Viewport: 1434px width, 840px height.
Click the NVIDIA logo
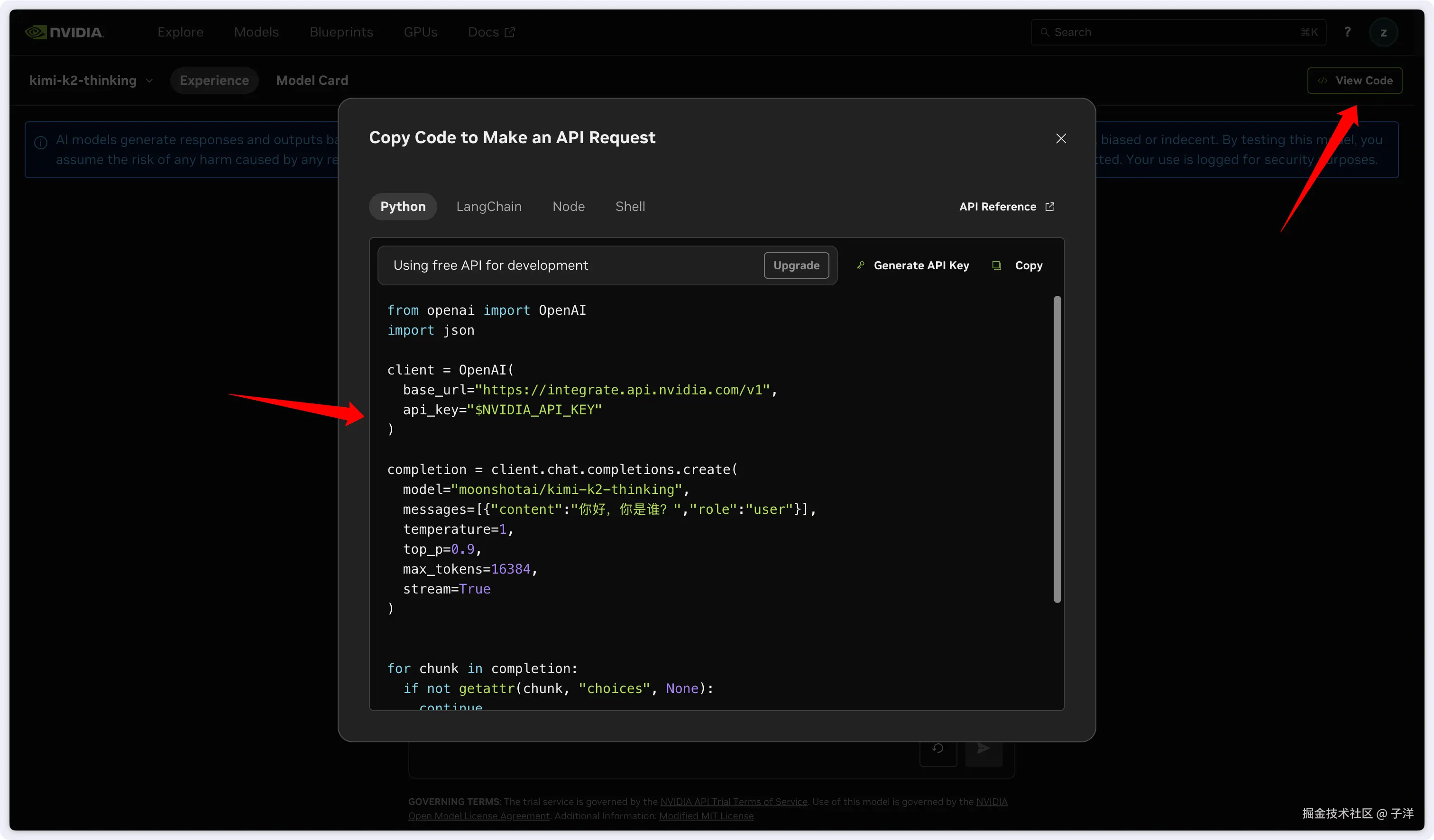(64, 32)
